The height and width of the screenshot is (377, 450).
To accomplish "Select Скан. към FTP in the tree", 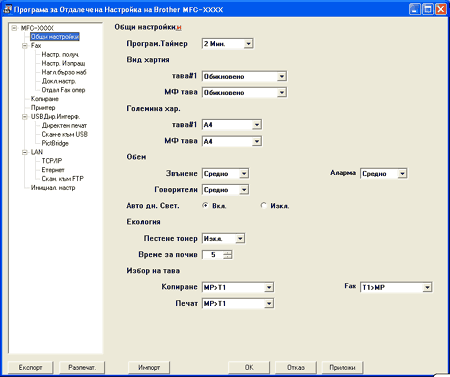I will [x=63, y=179].
